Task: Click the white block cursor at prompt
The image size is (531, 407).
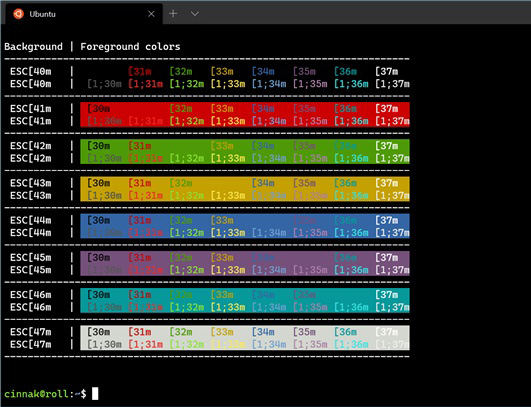Action: 95,393
